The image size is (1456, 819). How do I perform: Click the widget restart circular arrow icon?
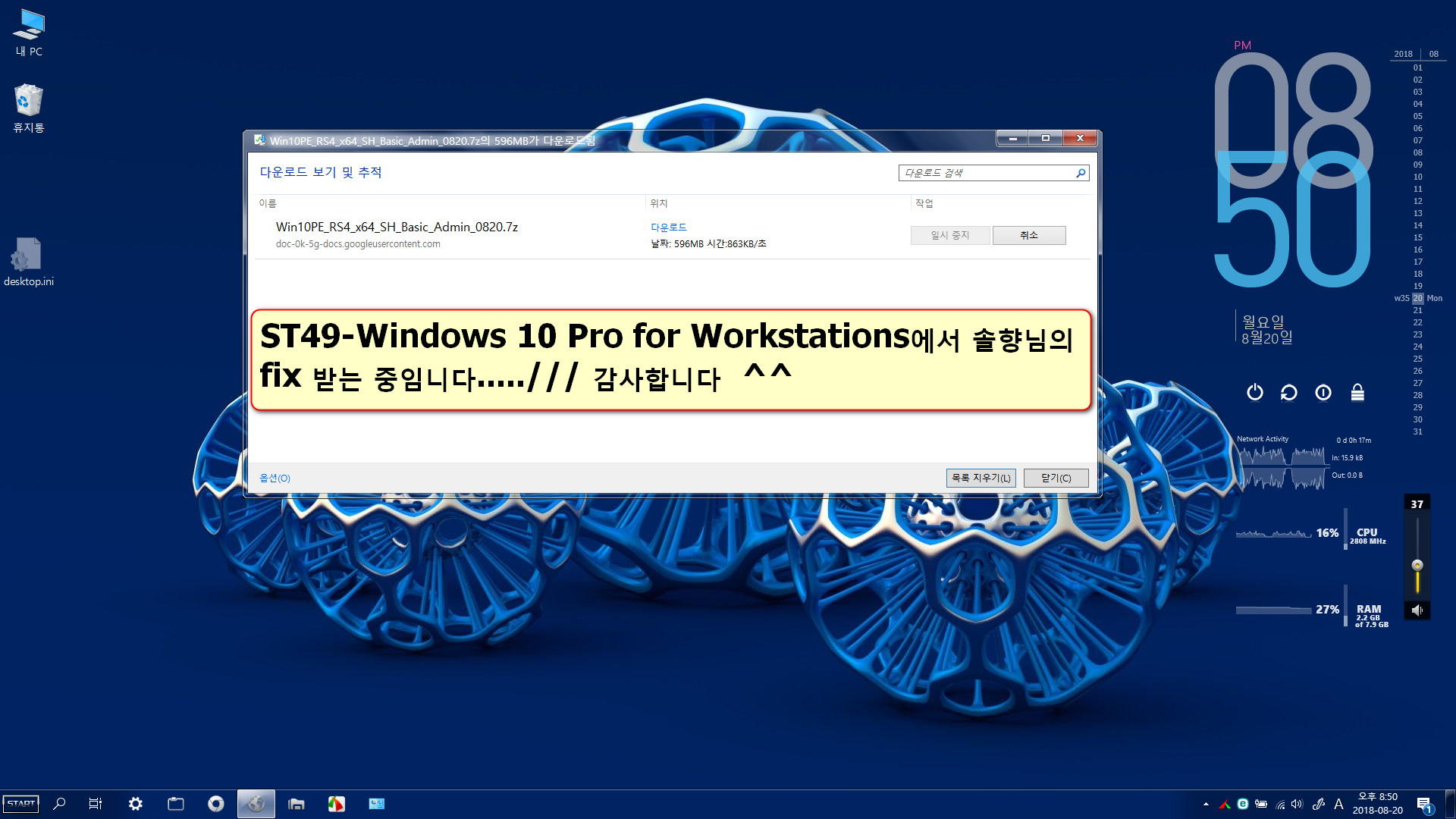[x=1289, y=392]
